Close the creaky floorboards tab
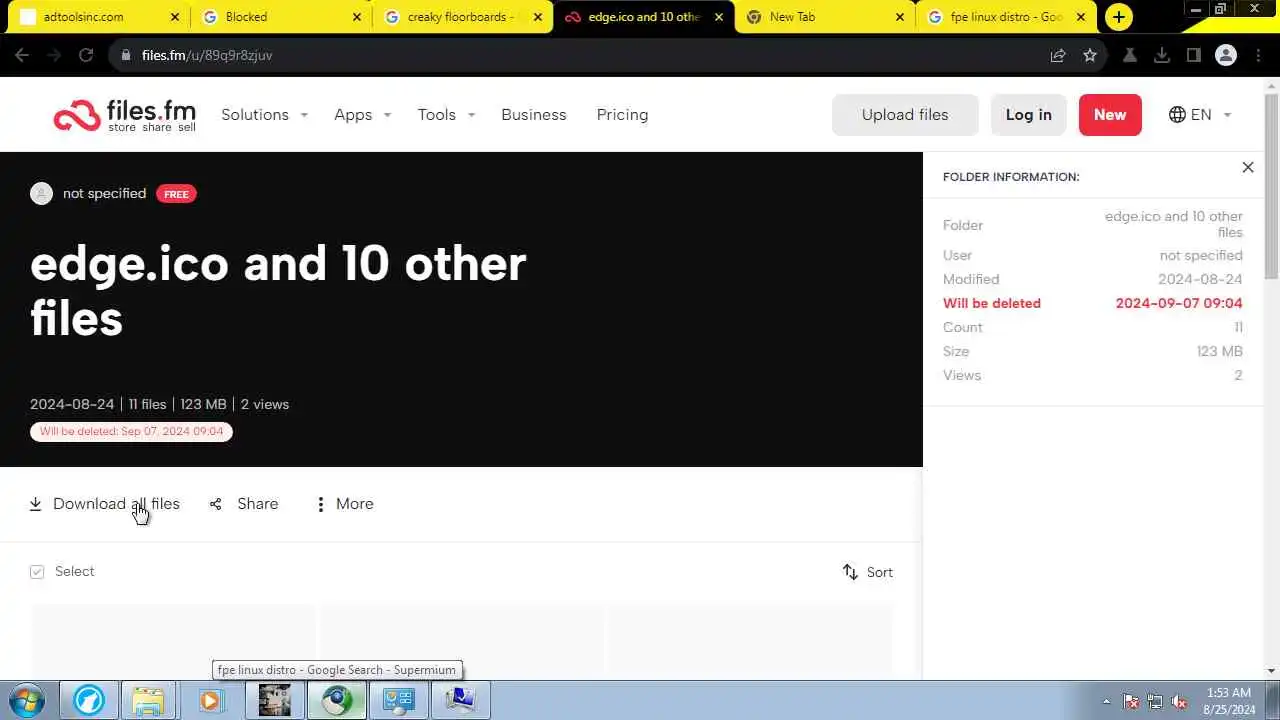 (538, 17)
